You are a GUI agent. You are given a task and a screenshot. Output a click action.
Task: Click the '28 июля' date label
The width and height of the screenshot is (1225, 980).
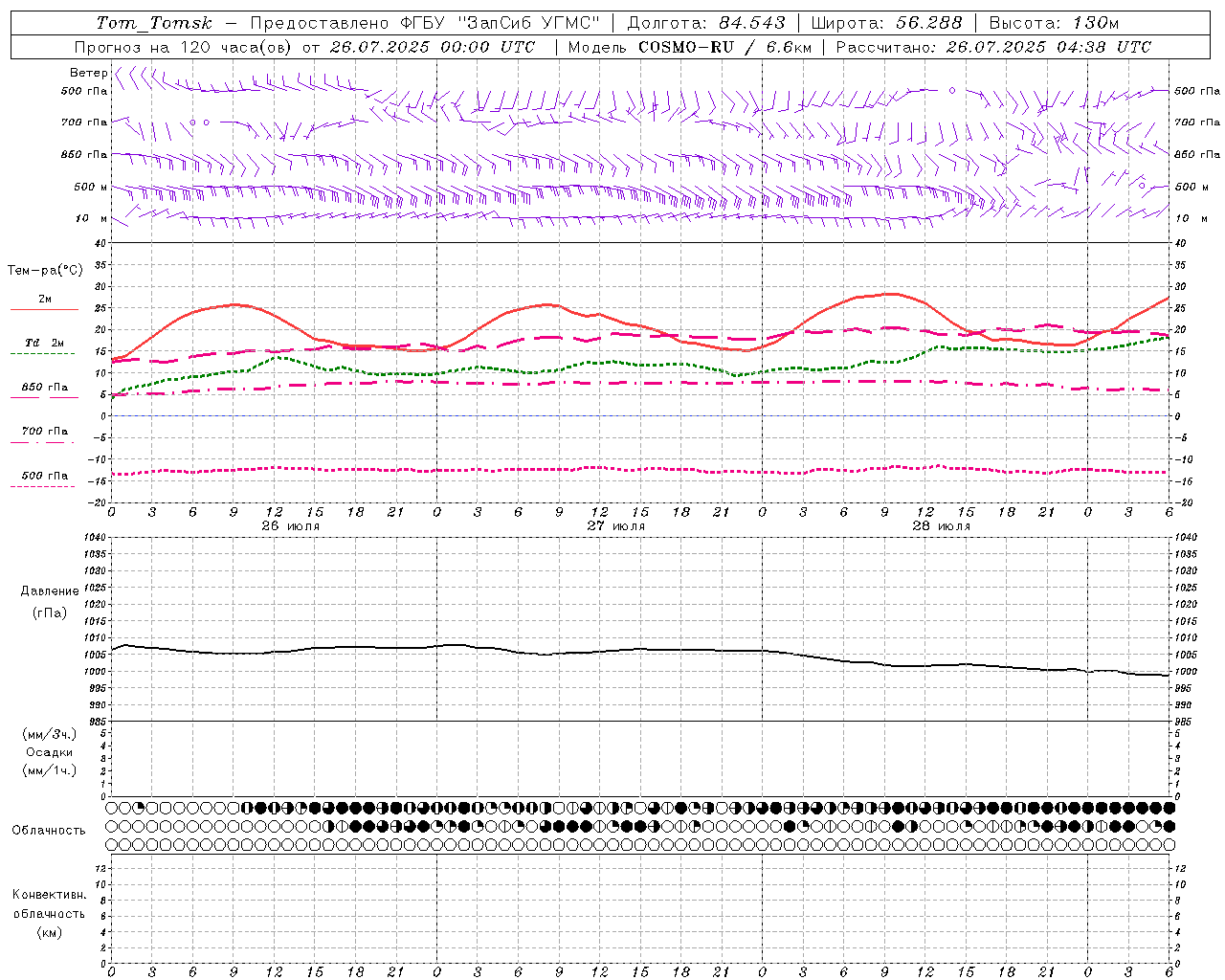[x=942, y=526]
